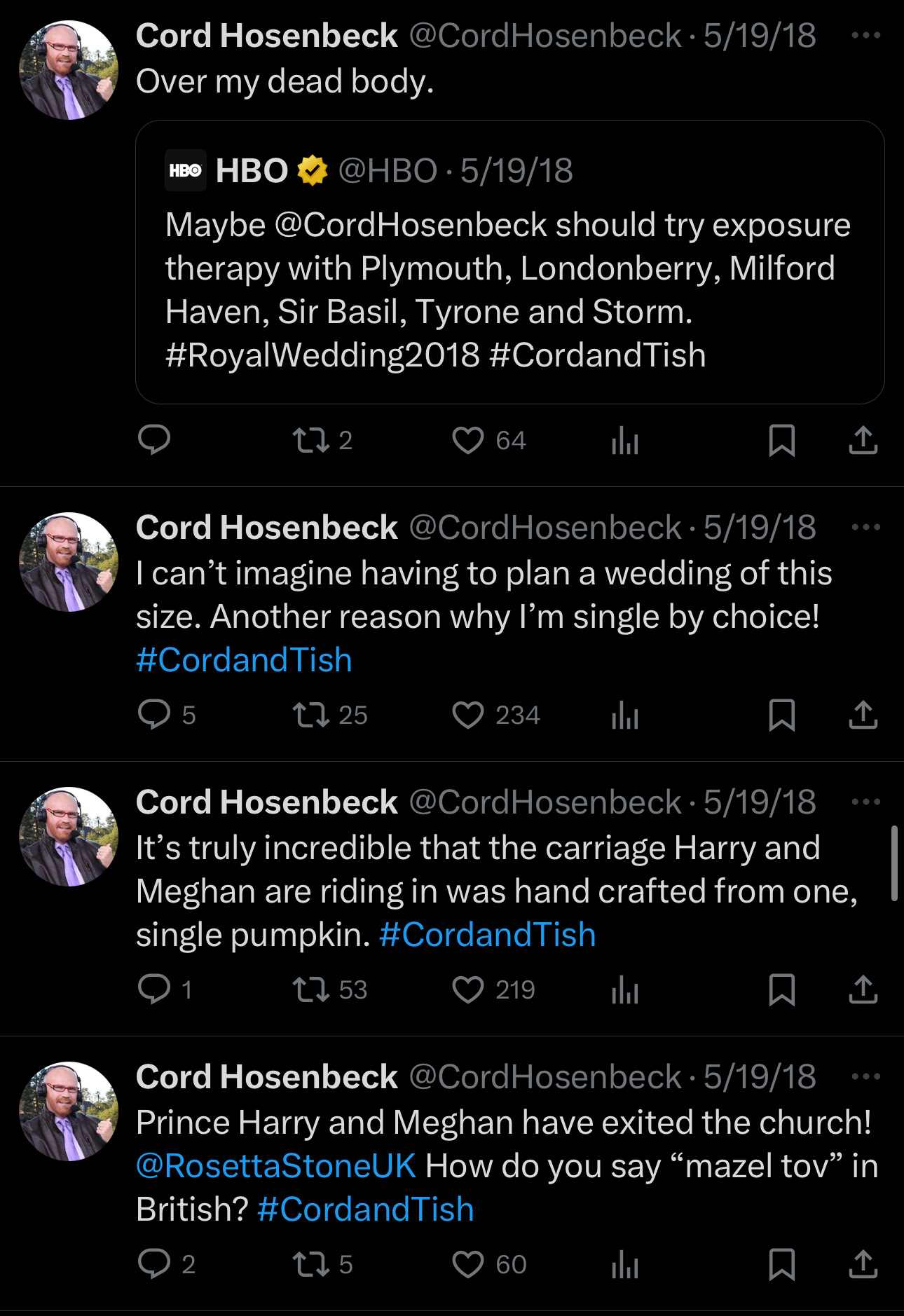Image resolution: width=904 pixels, height=1316 pixels.
Task: Retweet the "Over my dead body" tweet
Action: pos(311,440)
